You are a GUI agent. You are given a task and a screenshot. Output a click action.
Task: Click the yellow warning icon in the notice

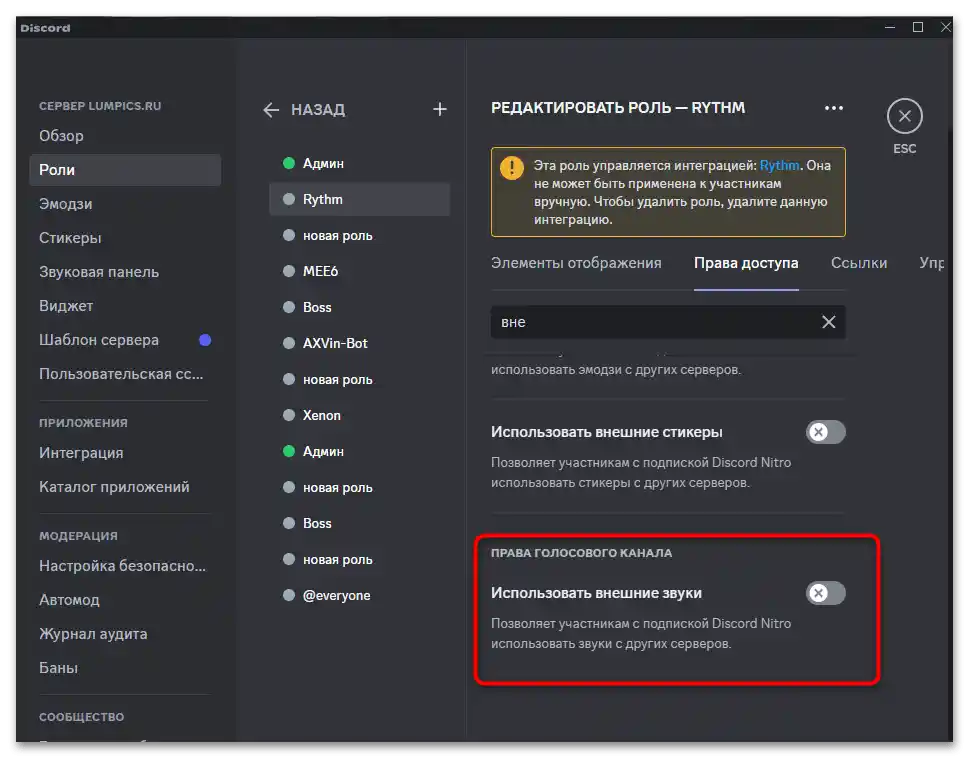coord(512,167)
